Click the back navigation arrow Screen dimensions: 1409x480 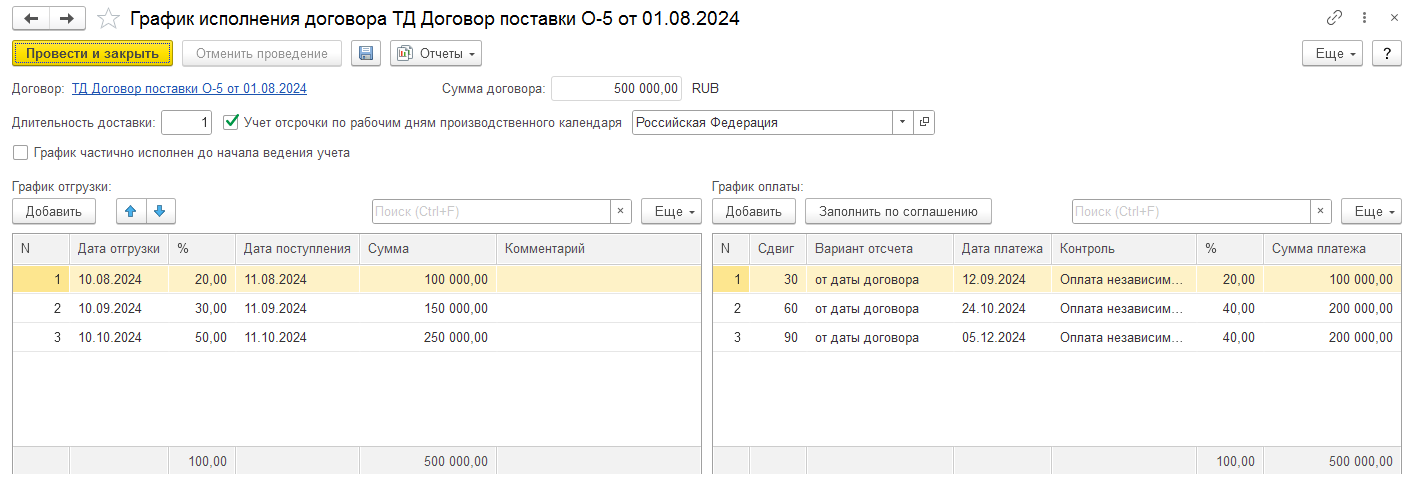[x=31, y=18]
